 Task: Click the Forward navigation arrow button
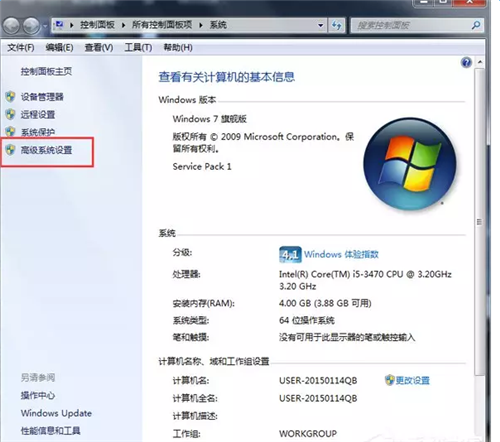pos(31,26)
